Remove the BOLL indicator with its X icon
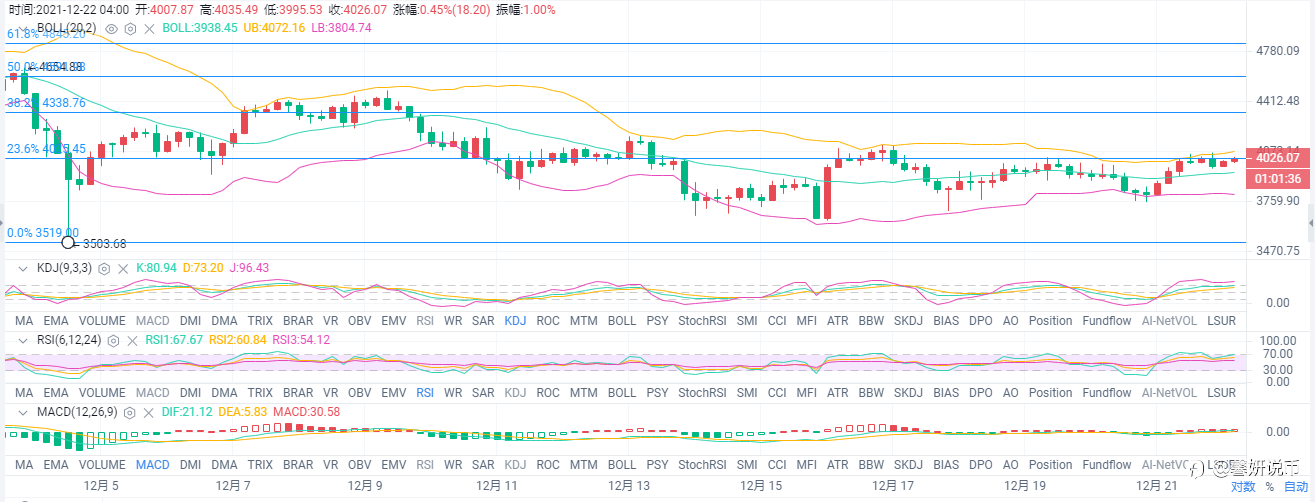 (x=149, y=29)
